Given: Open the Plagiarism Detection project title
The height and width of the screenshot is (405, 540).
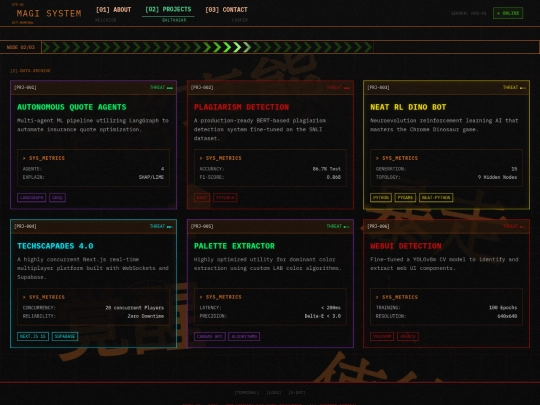Looking at the screenshot, I should (x=241, y=107).
